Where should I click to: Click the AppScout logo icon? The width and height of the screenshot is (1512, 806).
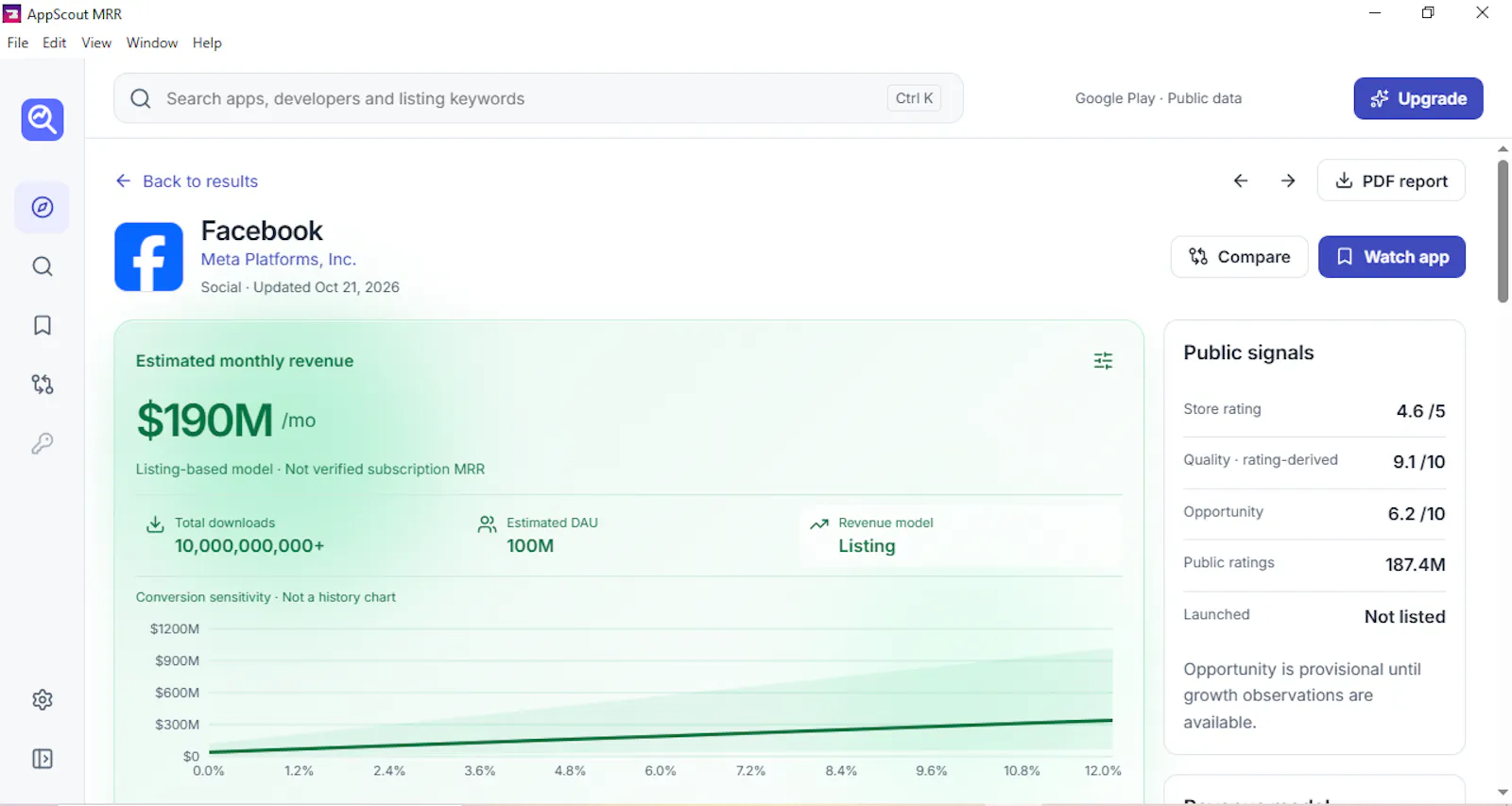point(43,120)
